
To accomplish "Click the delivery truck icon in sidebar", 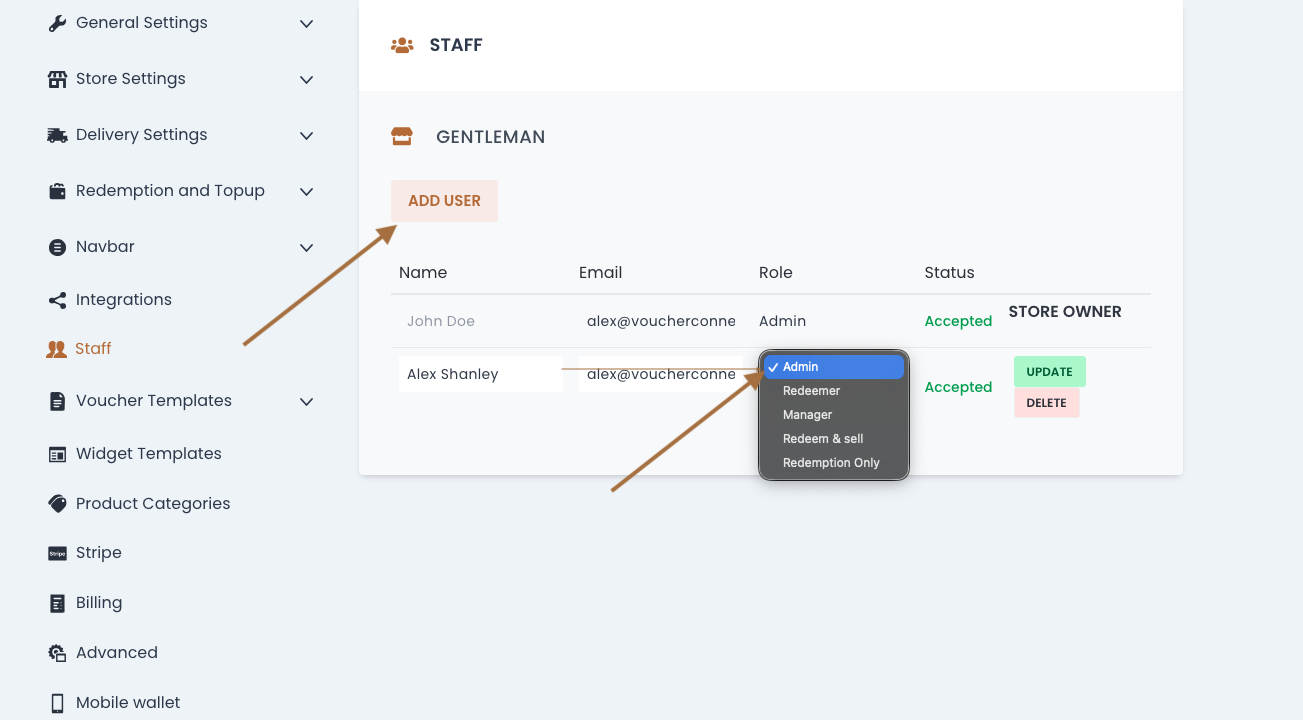I will 57,135.
